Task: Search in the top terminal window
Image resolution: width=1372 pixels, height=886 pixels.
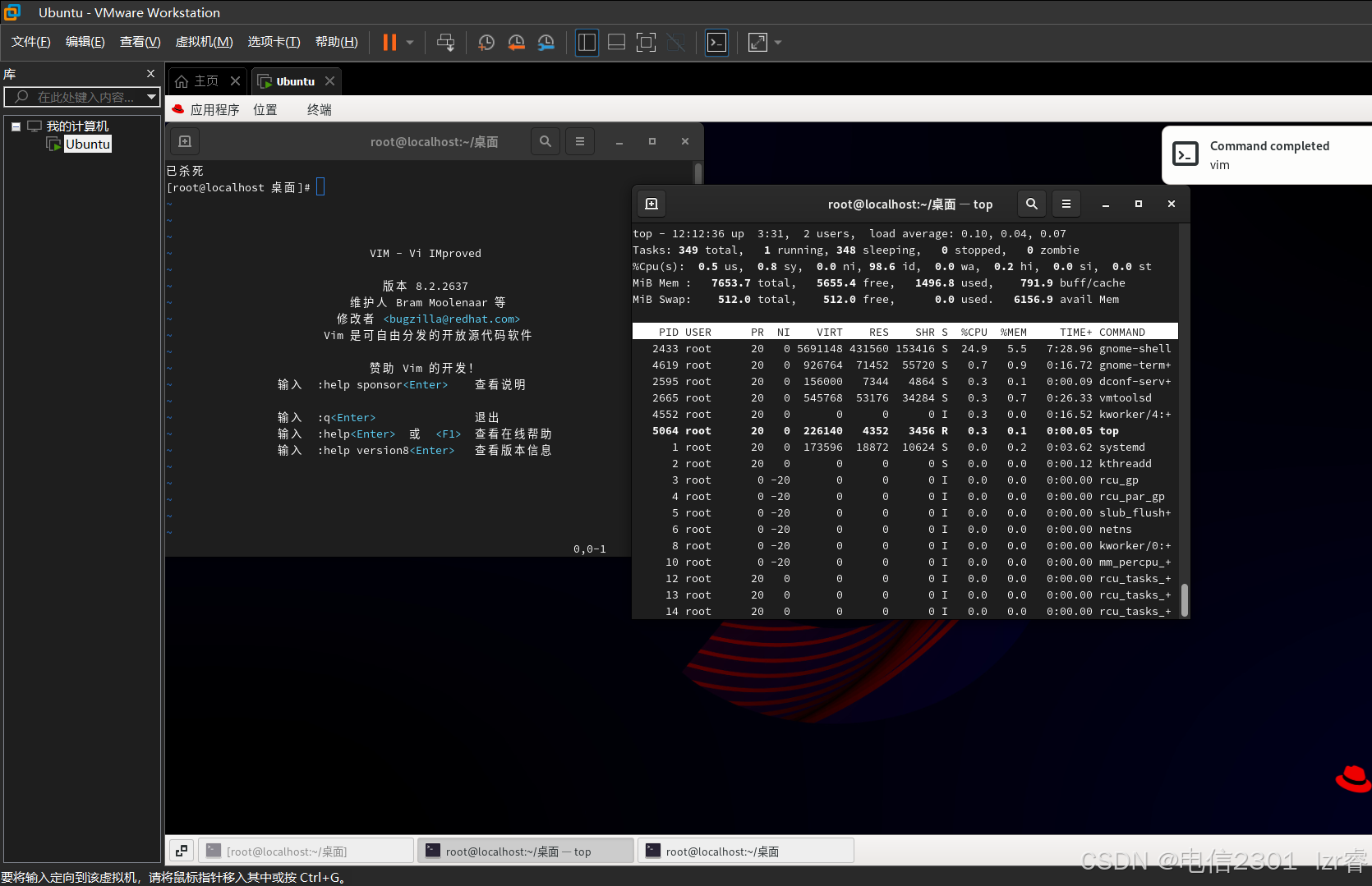Action: pos(1032,204)
